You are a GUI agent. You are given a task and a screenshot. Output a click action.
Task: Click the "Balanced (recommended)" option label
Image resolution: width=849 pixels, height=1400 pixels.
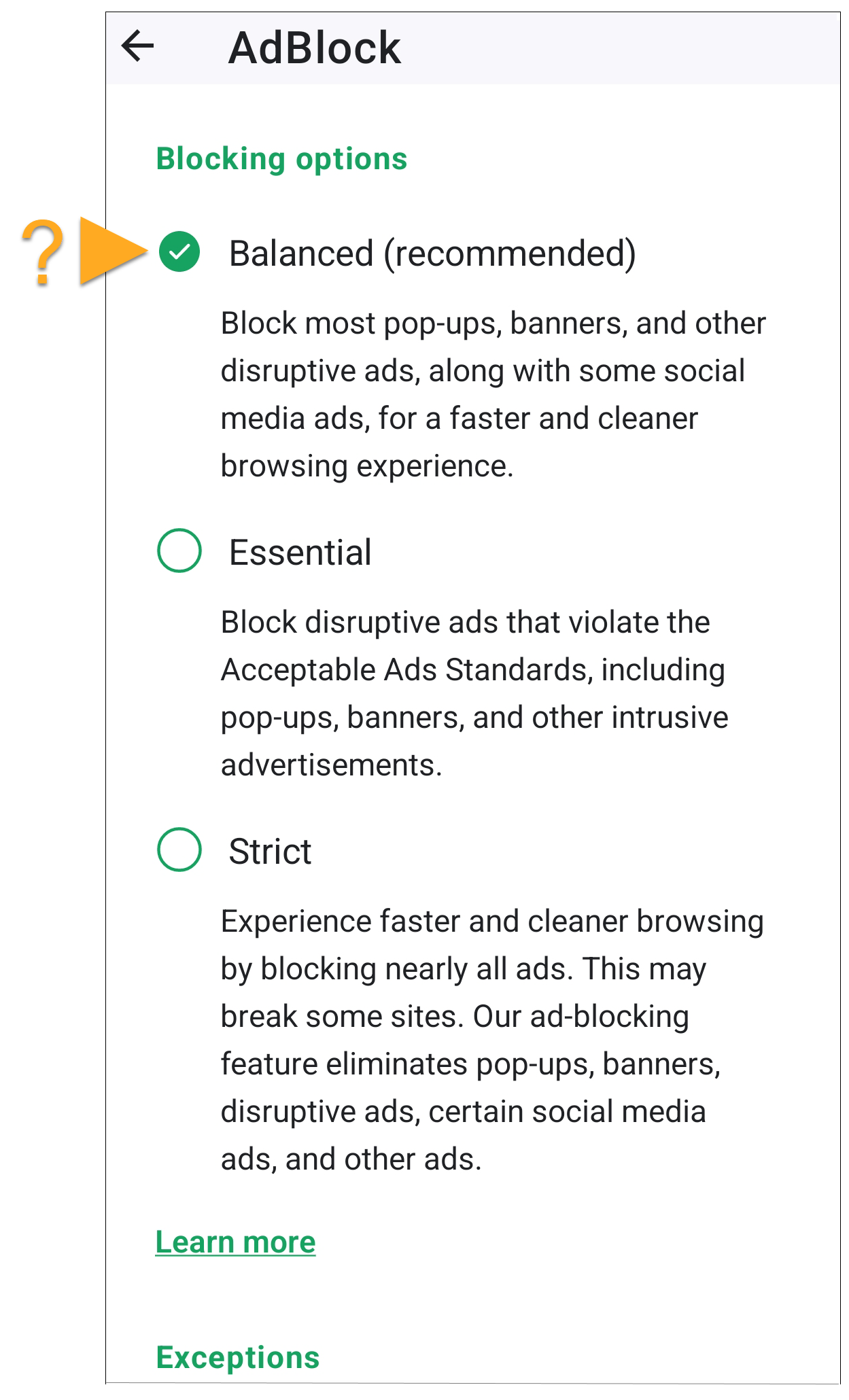click(x=432, y=253)
